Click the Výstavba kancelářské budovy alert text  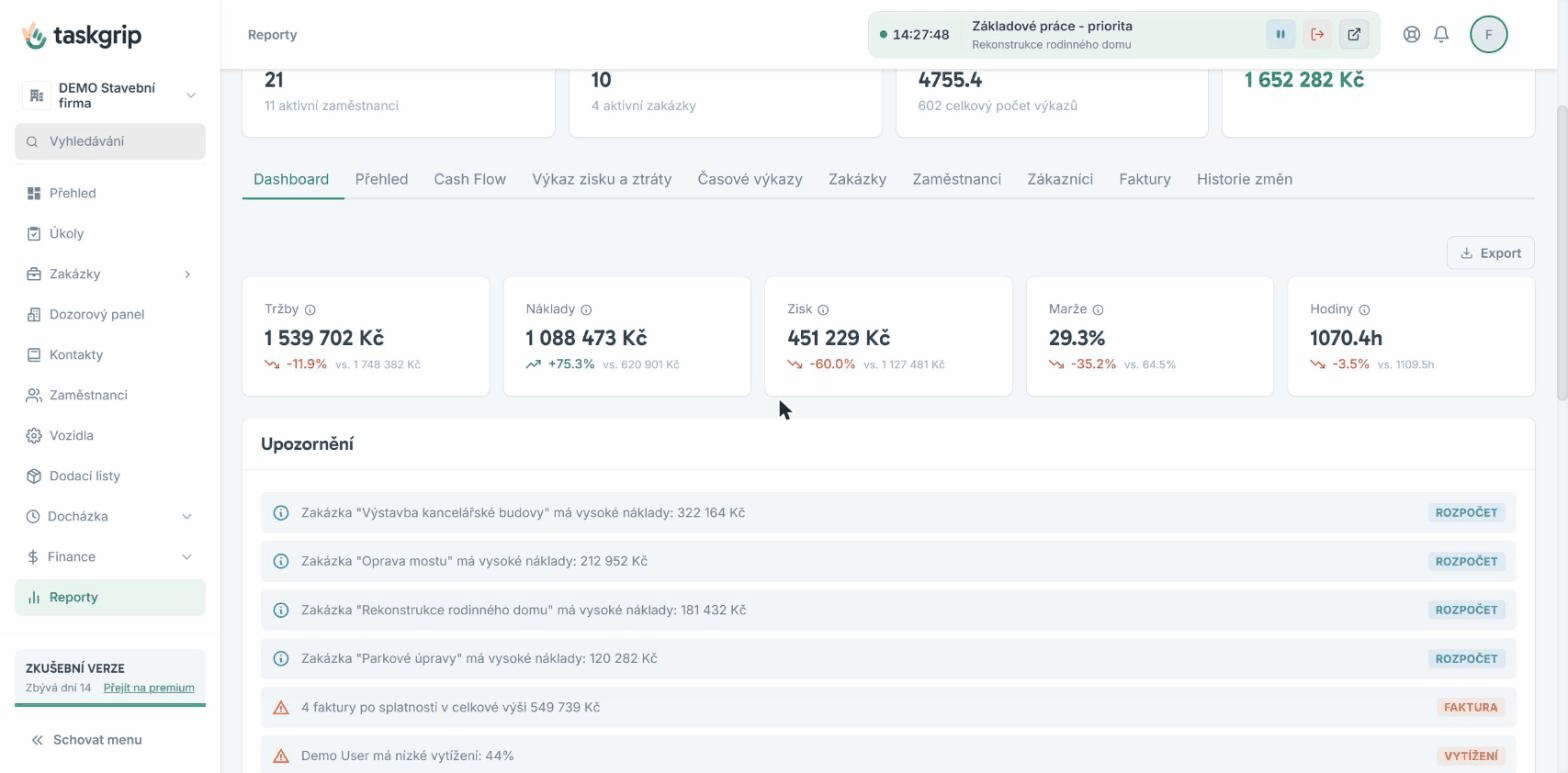[523, 513]
